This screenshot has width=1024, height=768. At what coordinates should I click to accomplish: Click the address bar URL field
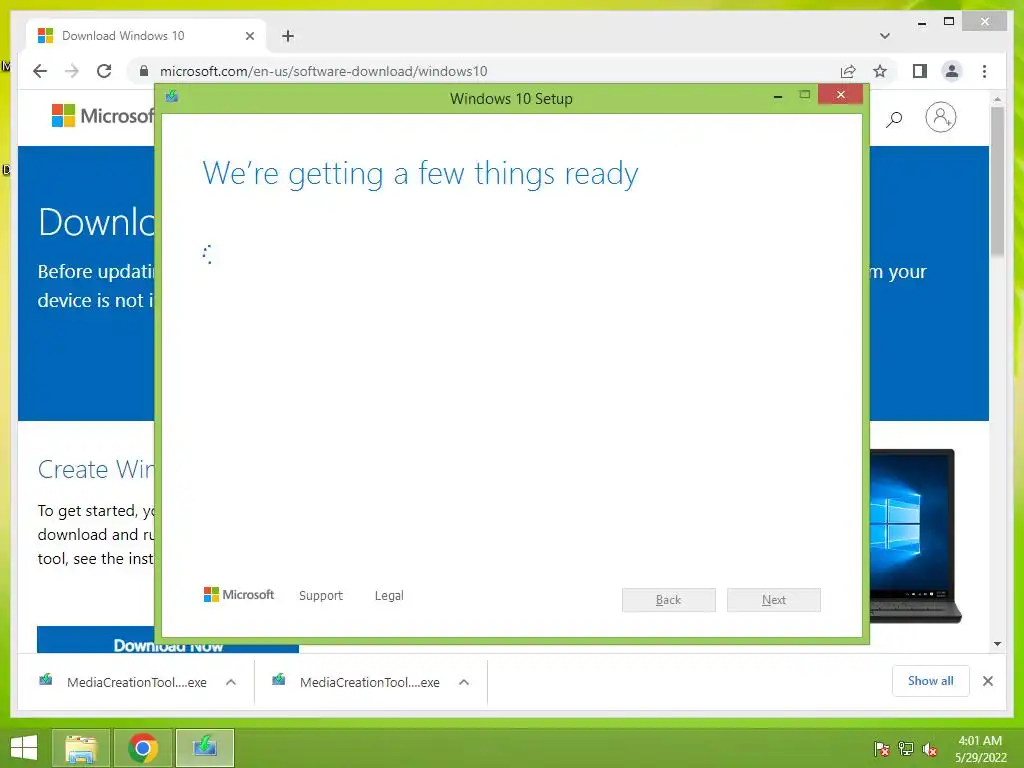point(483,71)
